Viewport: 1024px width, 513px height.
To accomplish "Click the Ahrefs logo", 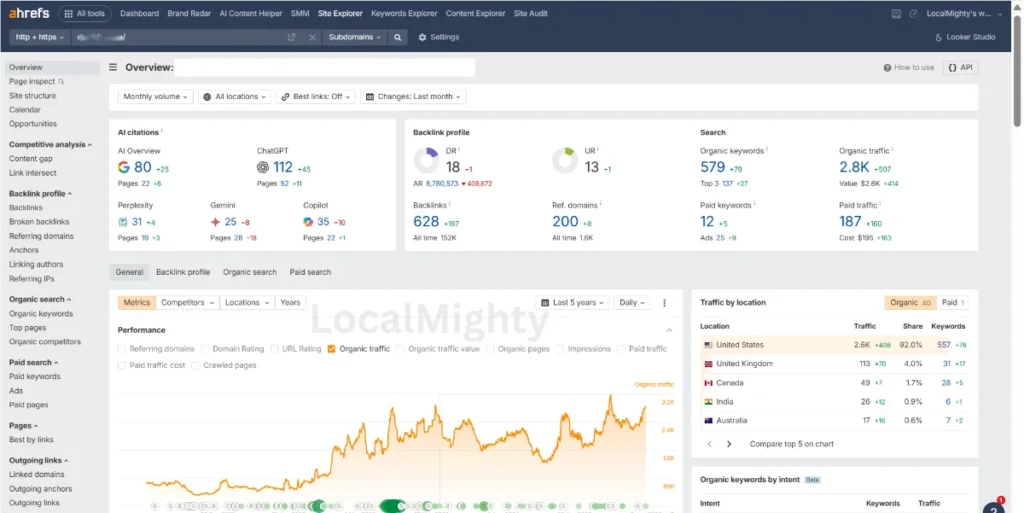I will pos(29,13).
